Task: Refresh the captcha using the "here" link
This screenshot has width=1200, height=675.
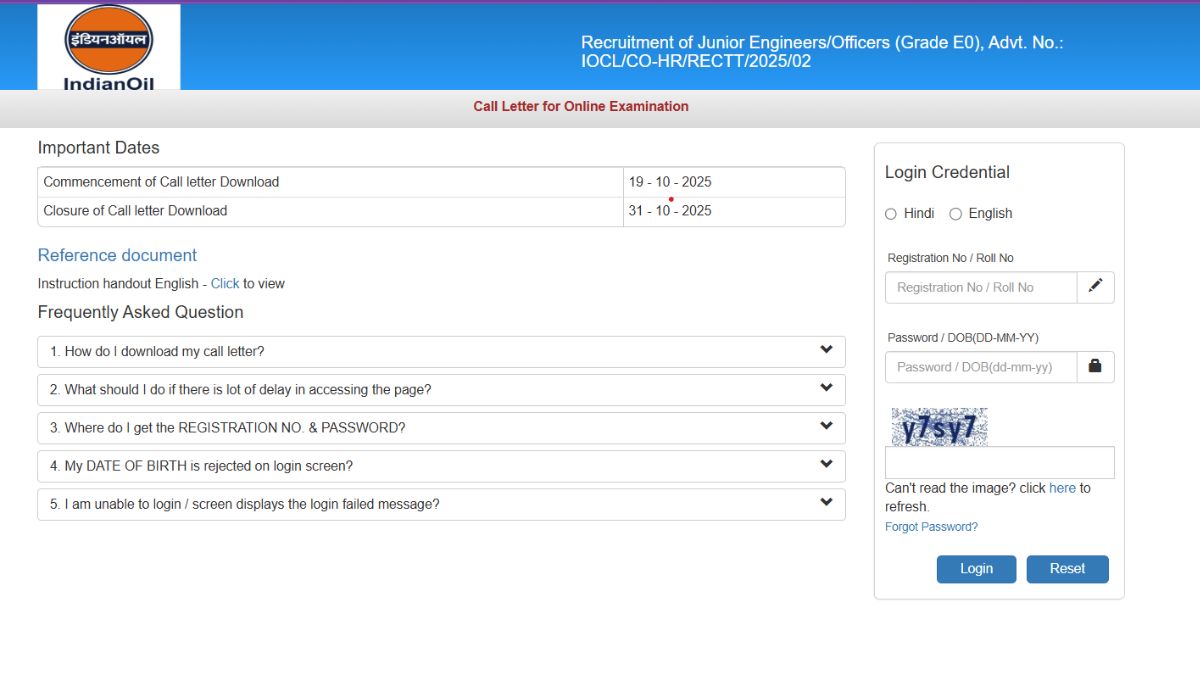Action: click(x=1062, y=488)
